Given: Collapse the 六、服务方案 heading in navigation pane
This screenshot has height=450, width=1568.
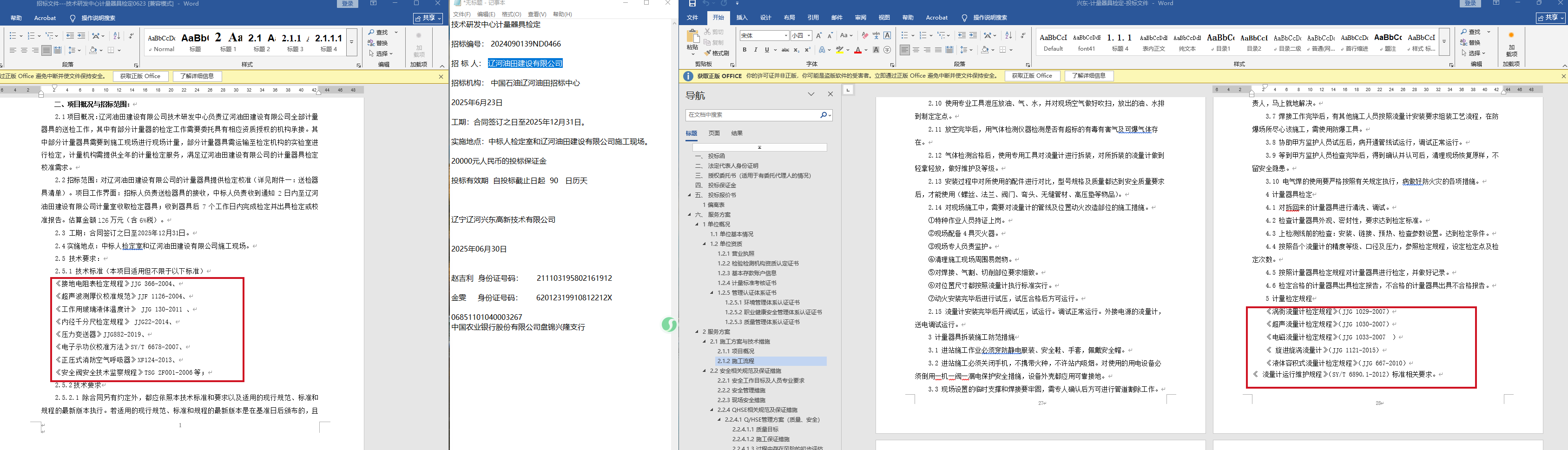Looking at the screenshot, I should pos(690,214).
